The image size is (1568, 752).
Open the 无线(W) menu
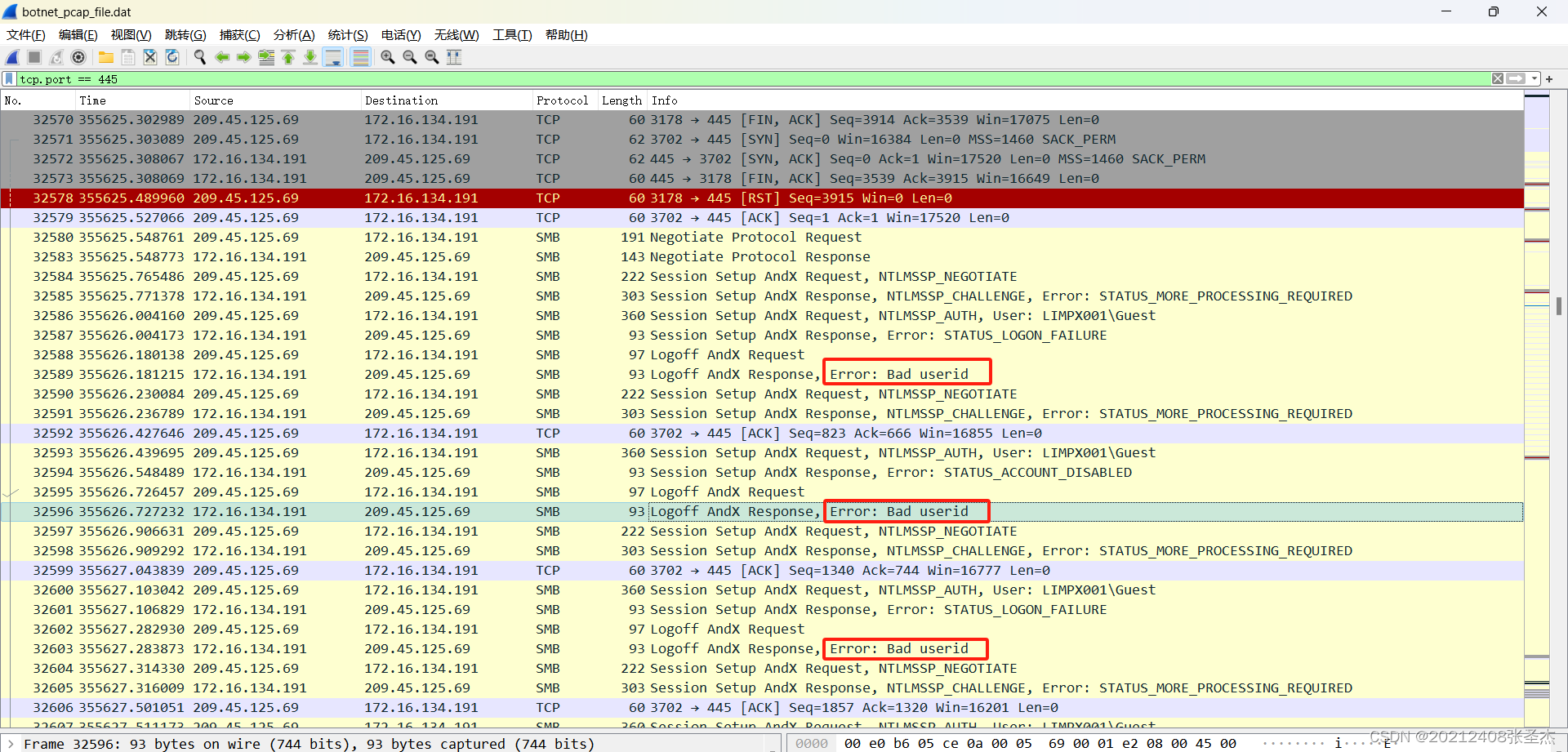[457, 35]
